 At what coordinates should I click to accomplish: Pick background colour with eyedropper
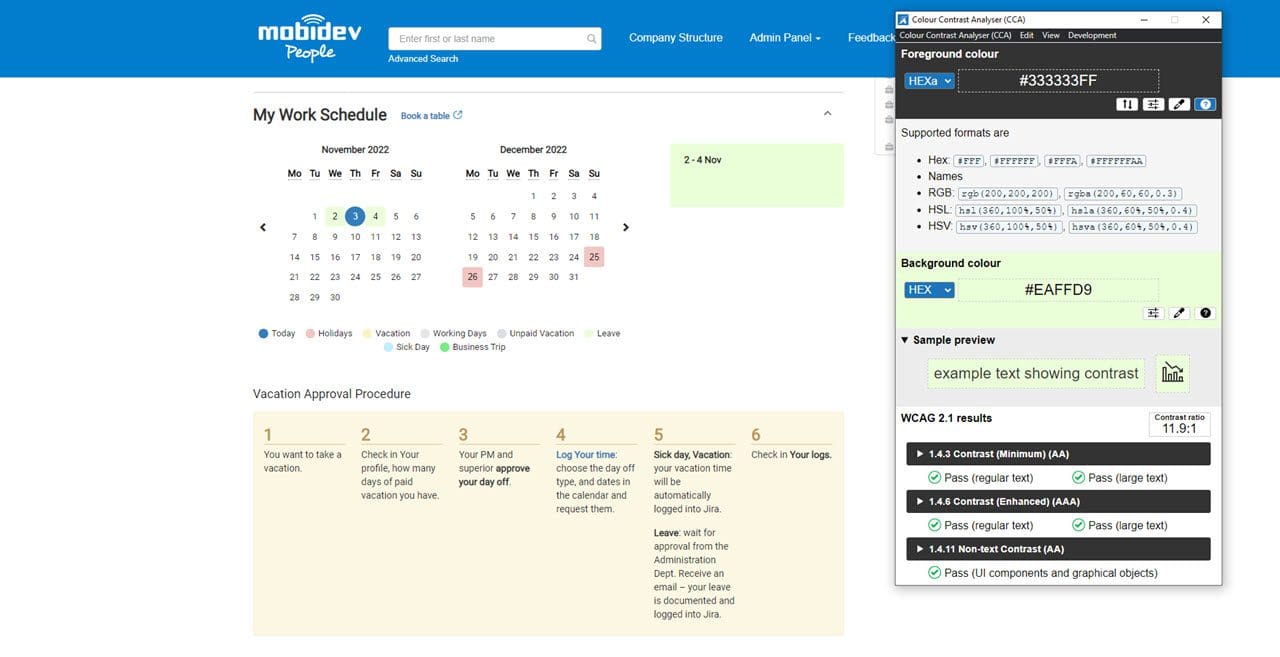click(1179, 313)
